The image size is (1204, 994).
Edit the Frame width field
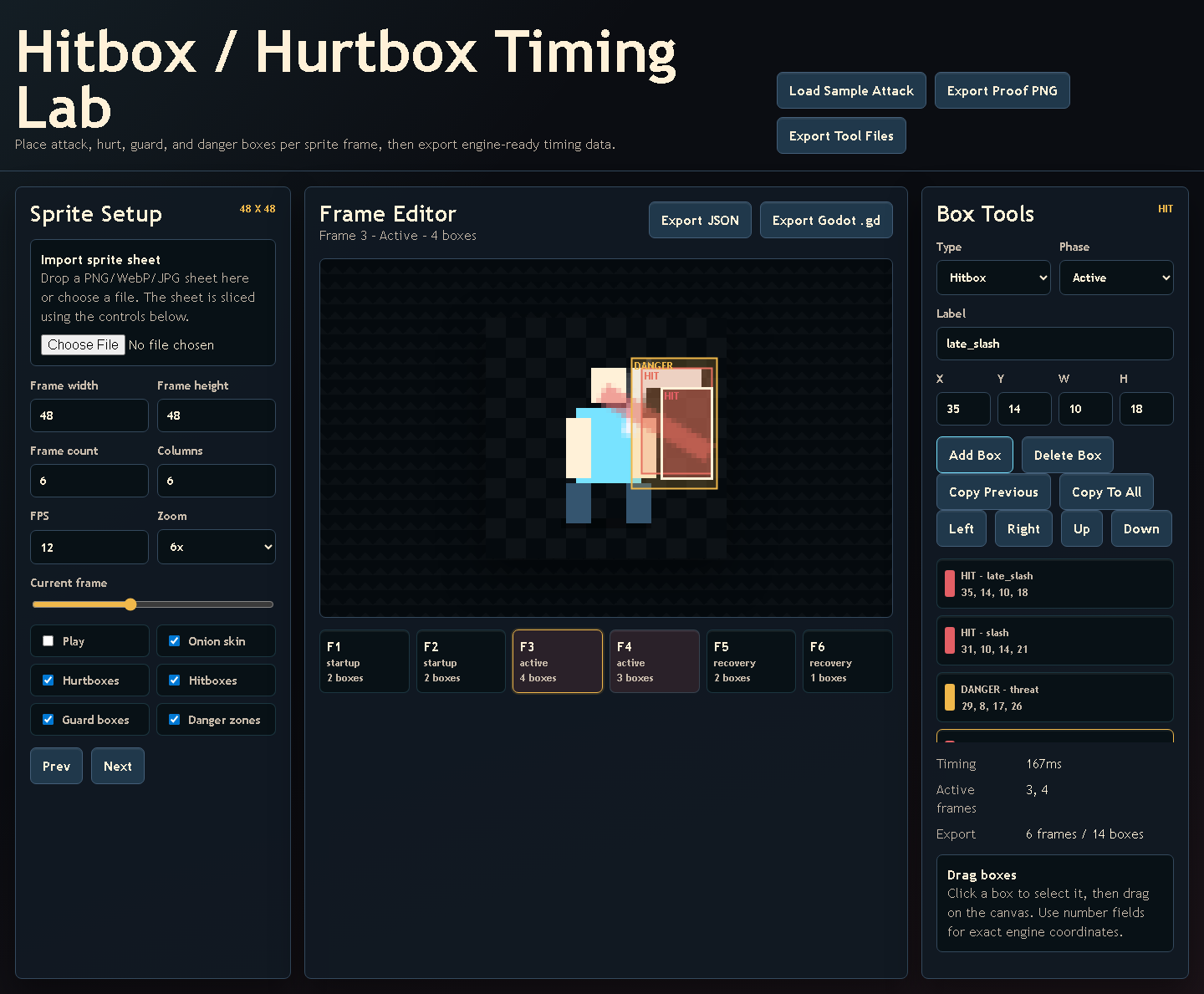click(89, 415)
